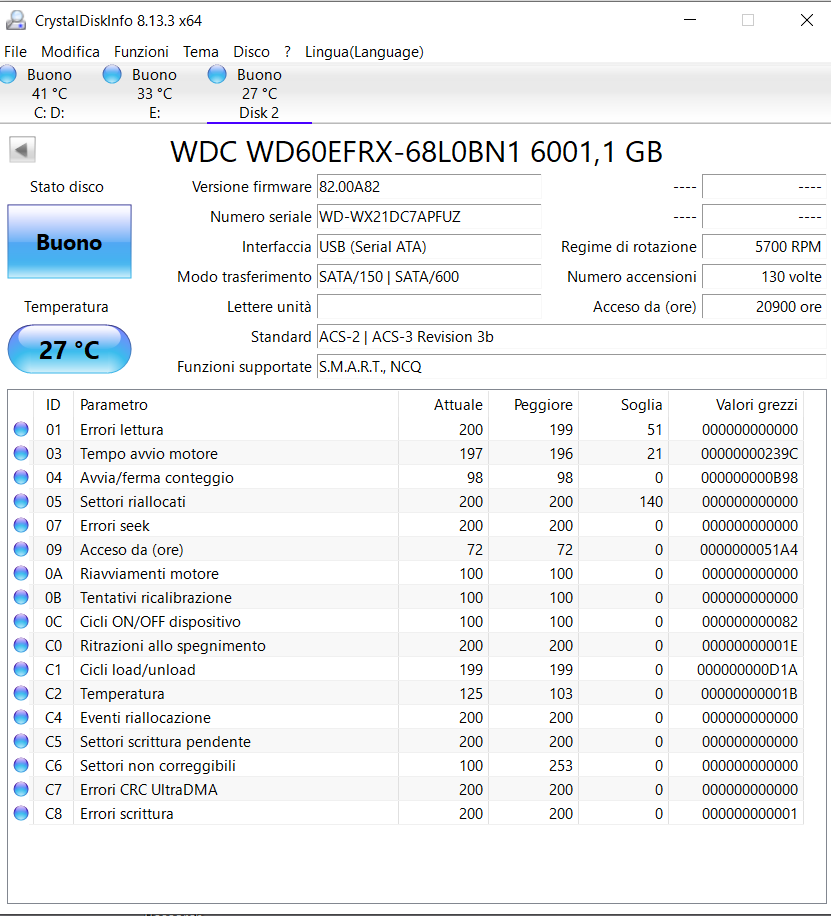Click the status orb of Eventi riallocazione row
831x916 pixels.
pyautogui.click(x=21, y=717)
